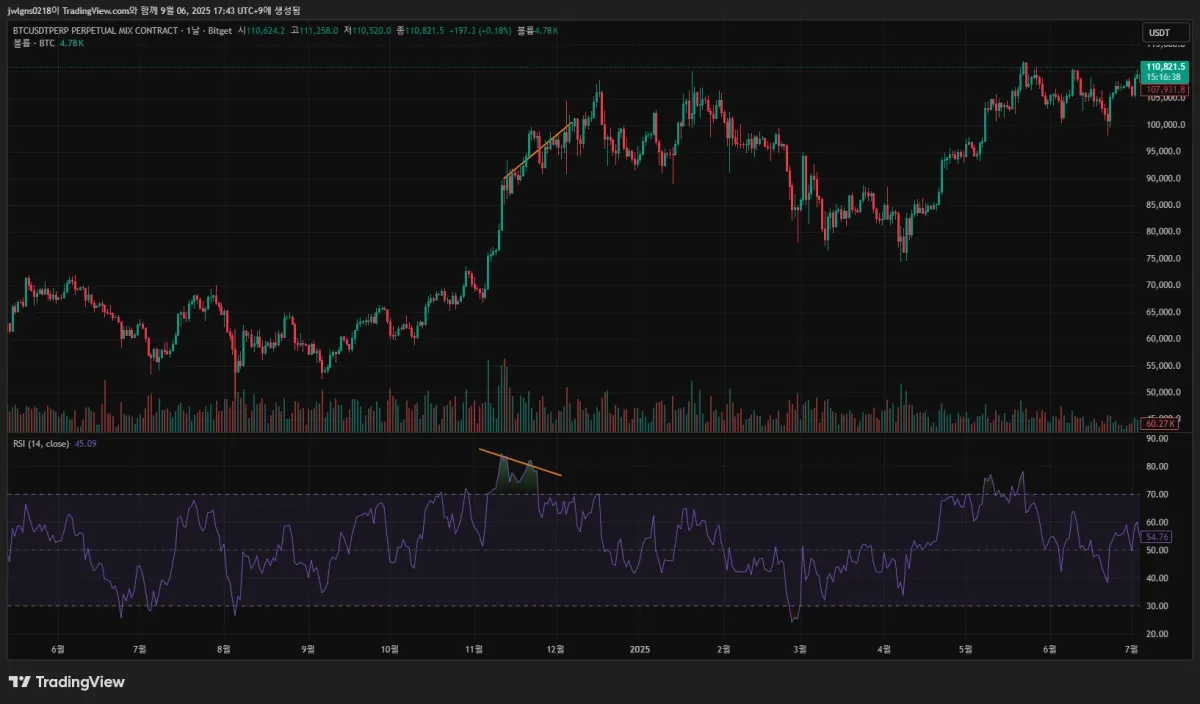Click the TradingView logo icon
The image size is (1200, 704).
click(x=19, y=682)
